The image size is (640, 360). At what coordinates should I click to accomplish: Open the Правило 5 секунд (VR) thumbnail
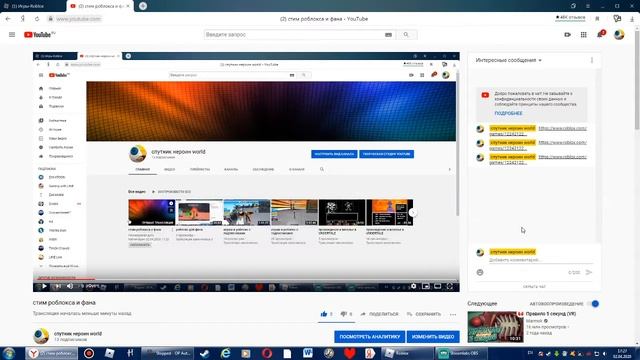495,327
